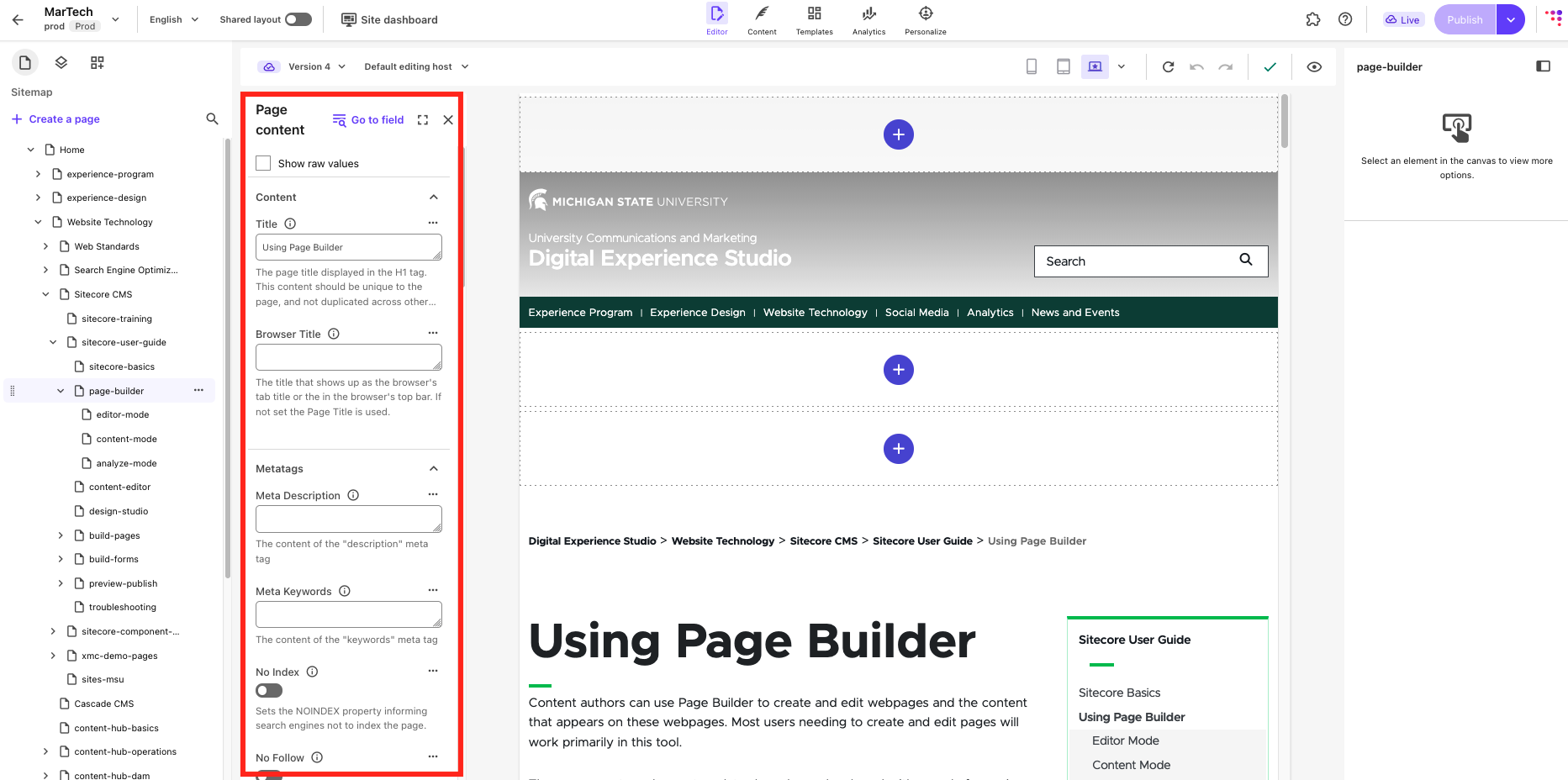Open Default editing host dropdown
The width and height of the screenshot is (1568, 780).
pos(416,66)
